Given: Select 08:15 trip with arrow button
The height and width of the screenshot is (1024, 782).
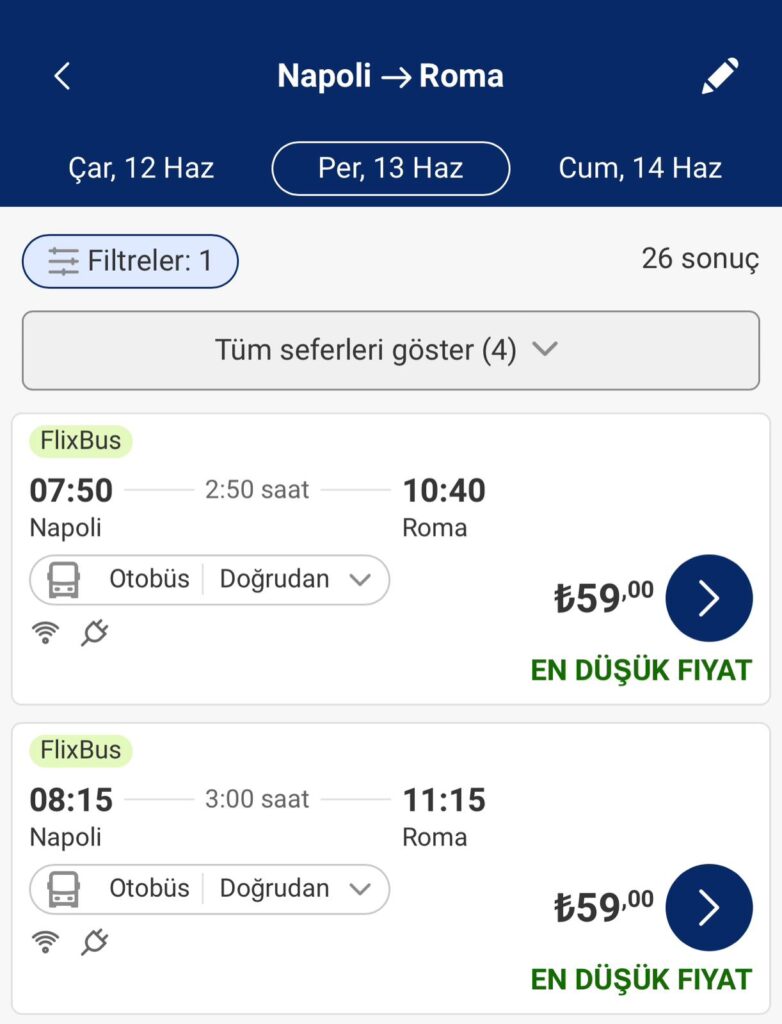Looking at the screenshot, I should (709, 908).
